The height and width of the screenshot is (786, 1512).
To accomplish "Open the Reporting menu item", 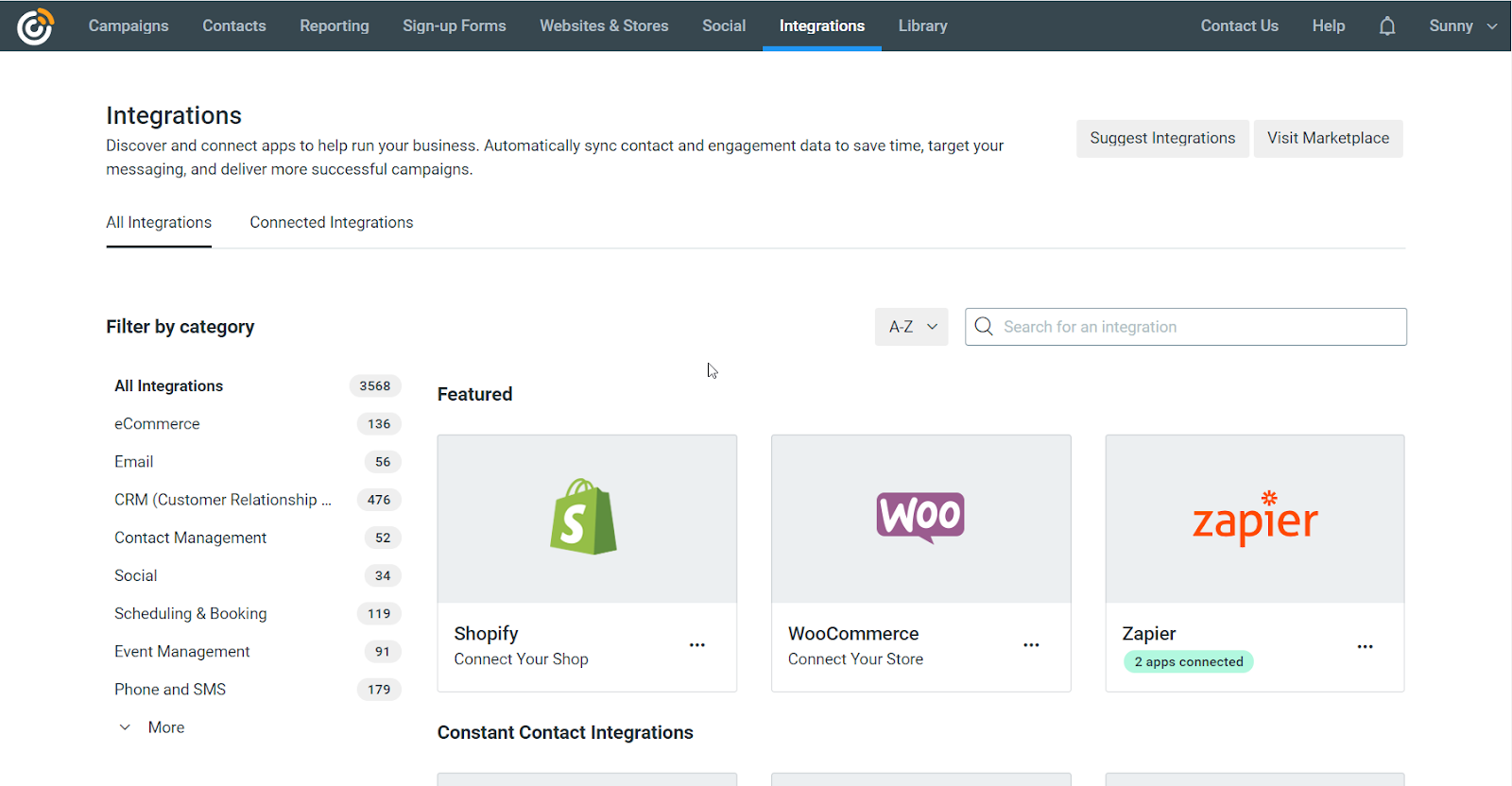I will tap(335, 26).
